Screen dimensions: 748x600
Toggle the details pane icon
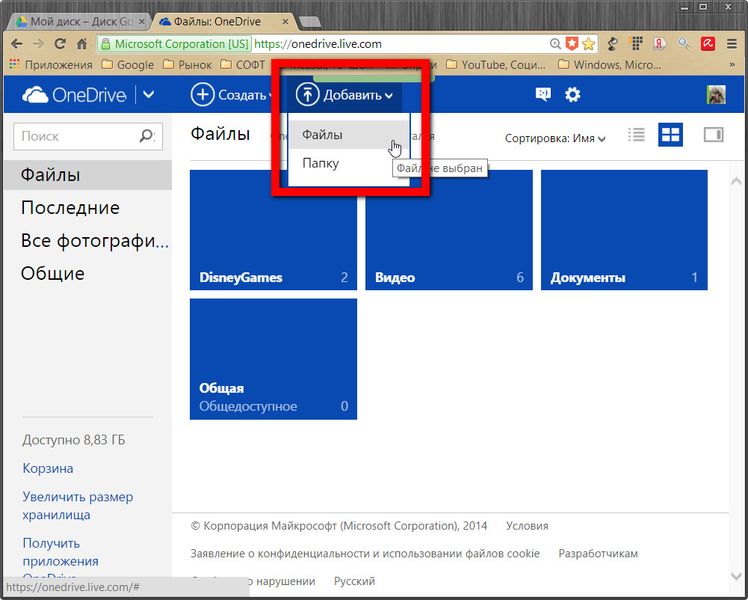click(714, 135)
